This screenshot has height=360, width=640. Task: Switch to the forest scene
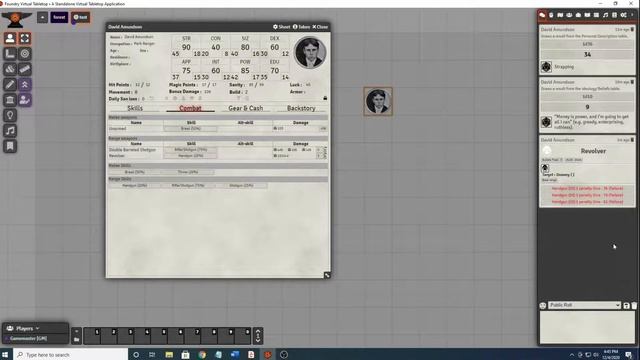[x=59, y=17]
